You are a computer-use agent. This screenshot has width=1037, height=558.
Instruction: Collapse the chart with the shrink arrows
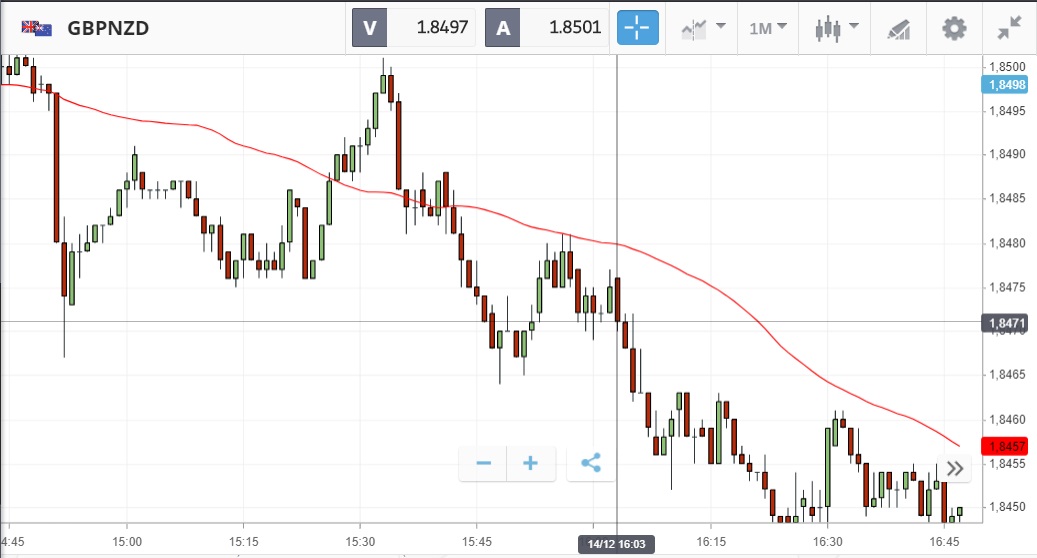coord(1009,28)
